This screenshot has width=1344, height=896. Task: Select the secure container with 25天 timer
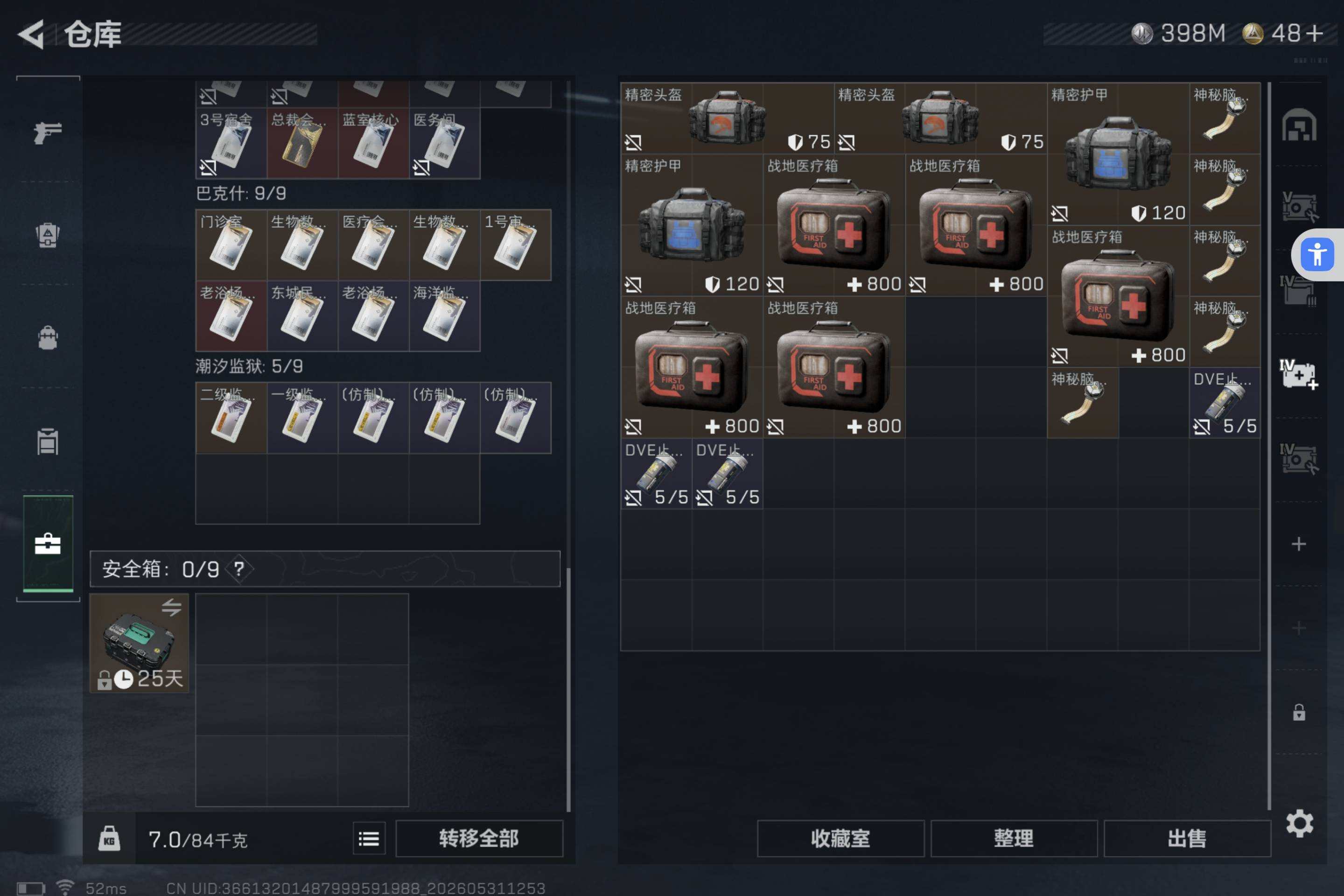coord(140,643)
